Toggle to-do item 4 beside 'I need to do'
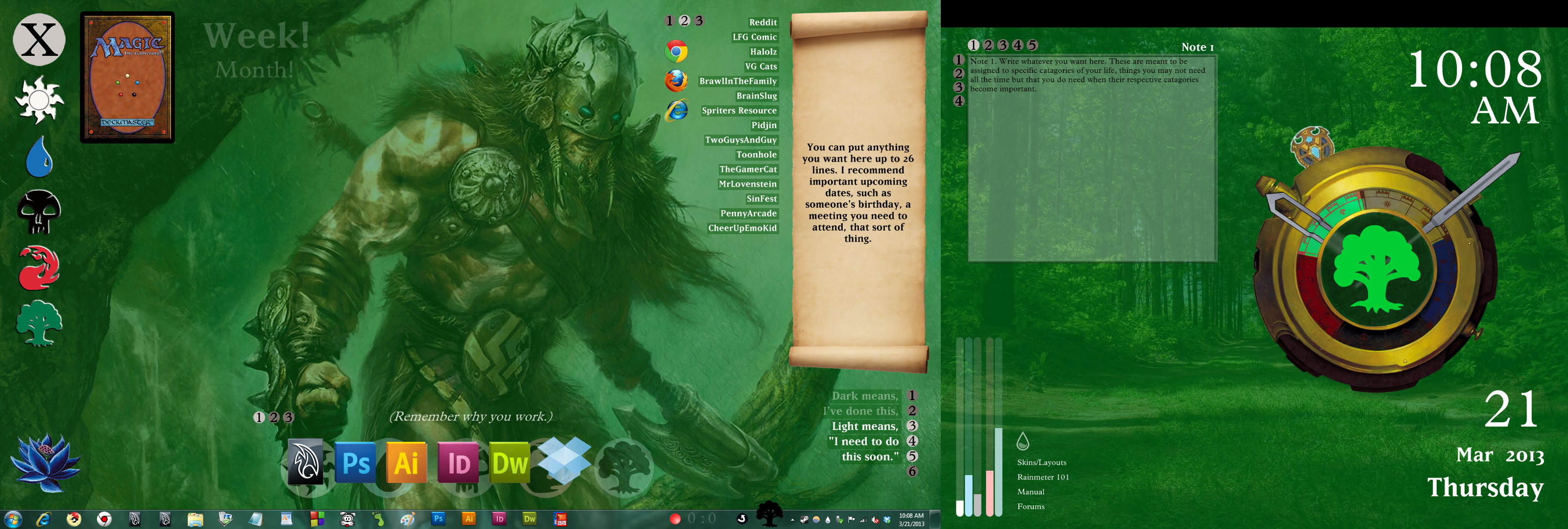The width and height of the screenshot is (1568, 529). coord(912,441)
